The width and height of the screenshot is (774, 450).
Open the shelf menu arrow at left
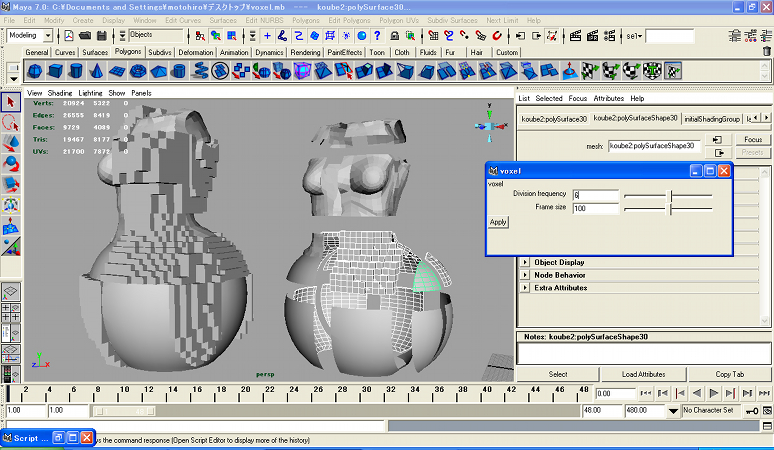click(x=14, y=79)
